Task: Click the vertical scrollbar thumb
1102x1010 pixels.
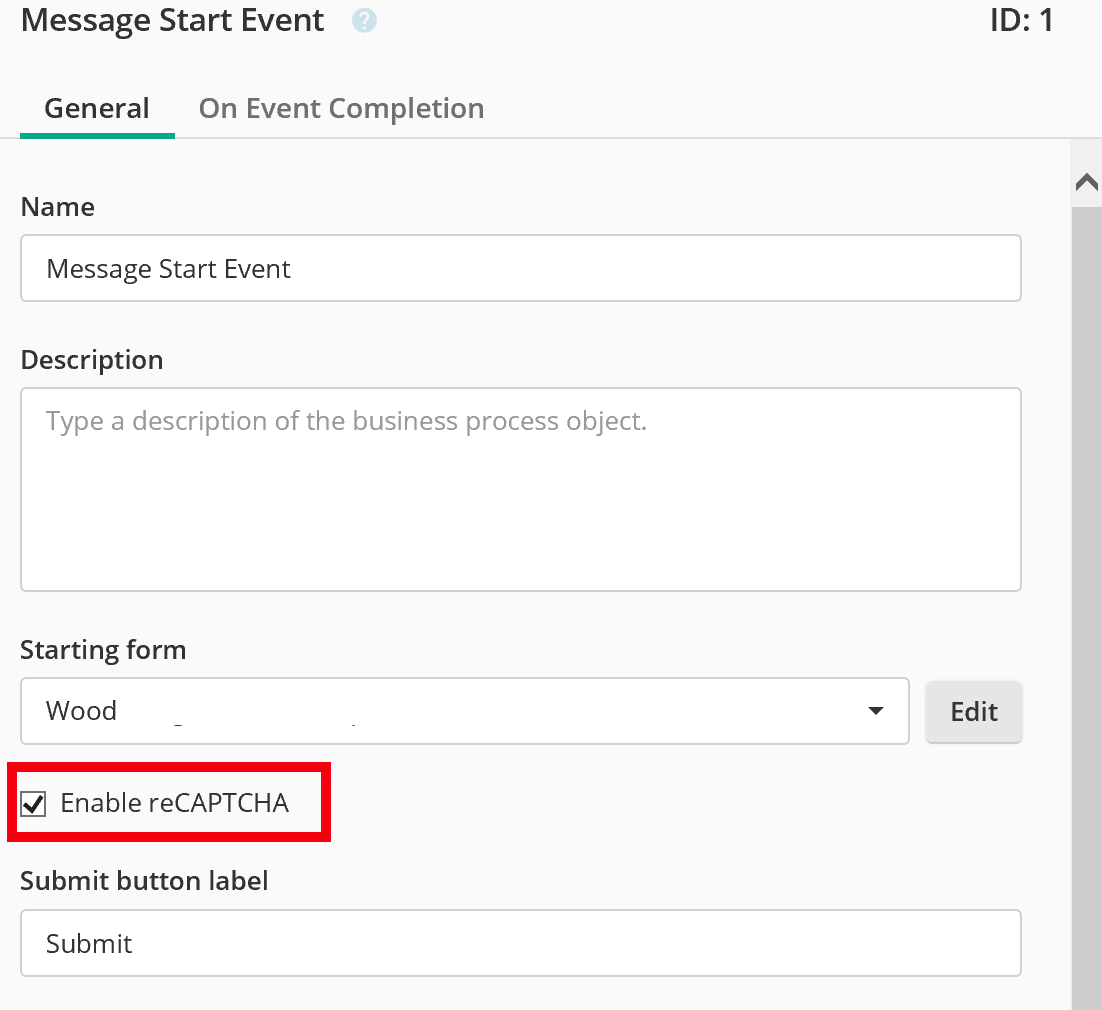Action: [1086, 600]
